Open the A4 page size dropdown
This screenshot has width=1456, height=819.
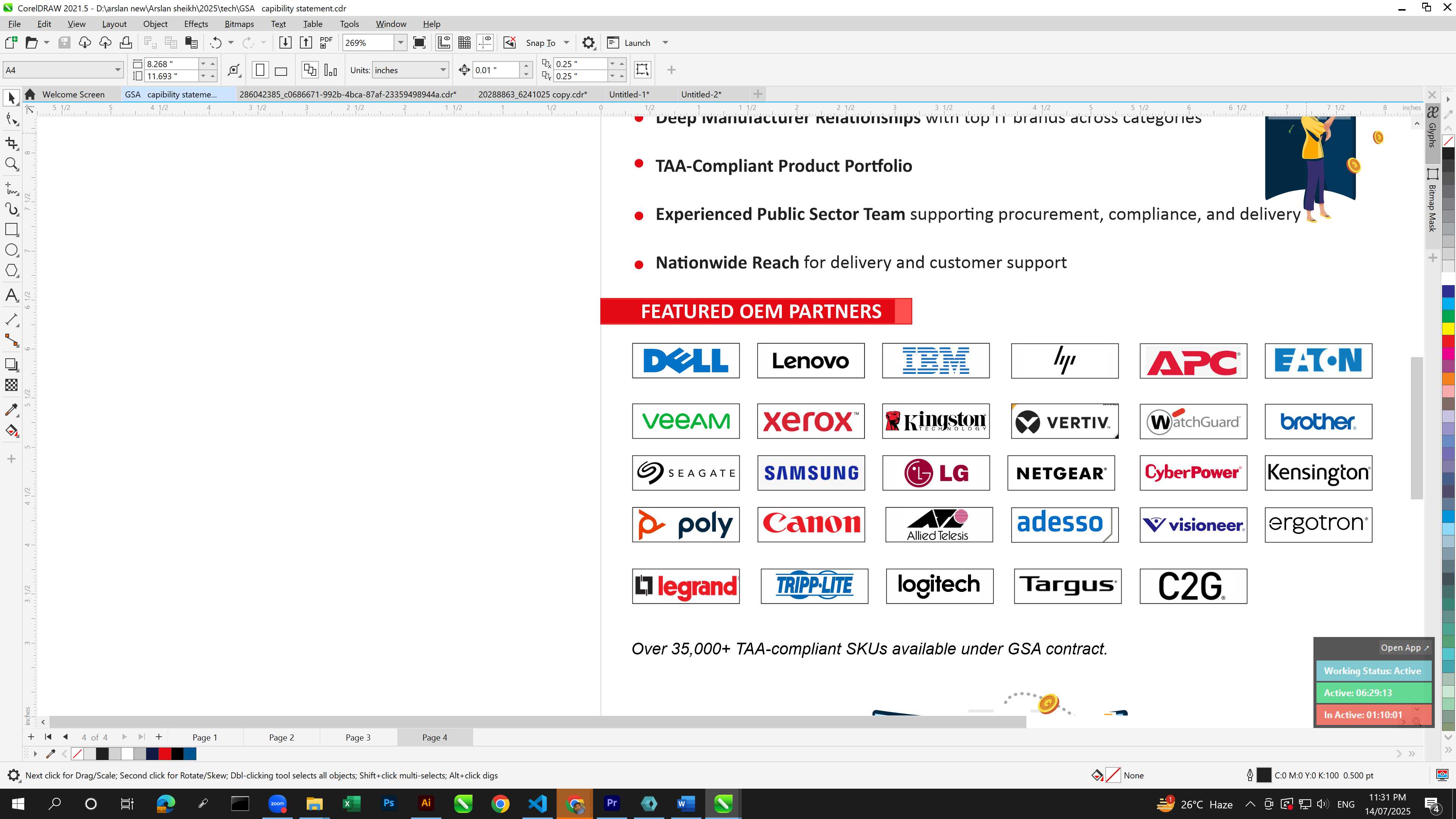tap(118, 70)
